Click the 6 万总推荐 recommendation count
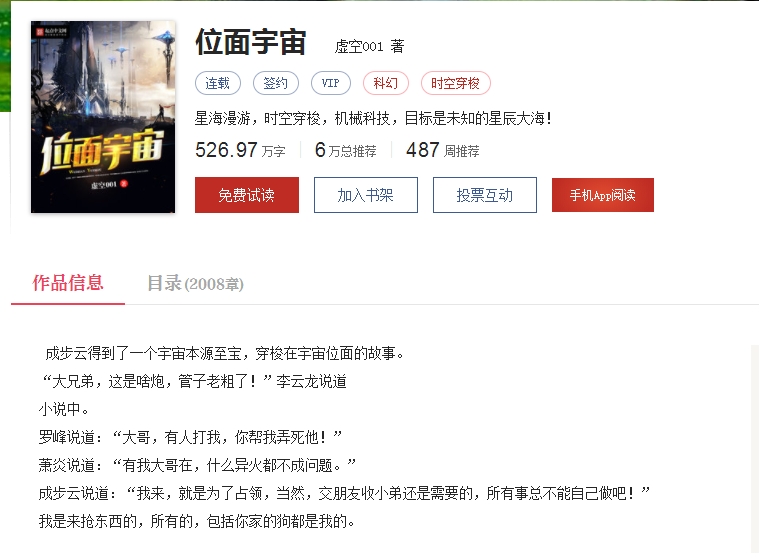The height and width of the screenshot is (553, 759). pos(346,150)
